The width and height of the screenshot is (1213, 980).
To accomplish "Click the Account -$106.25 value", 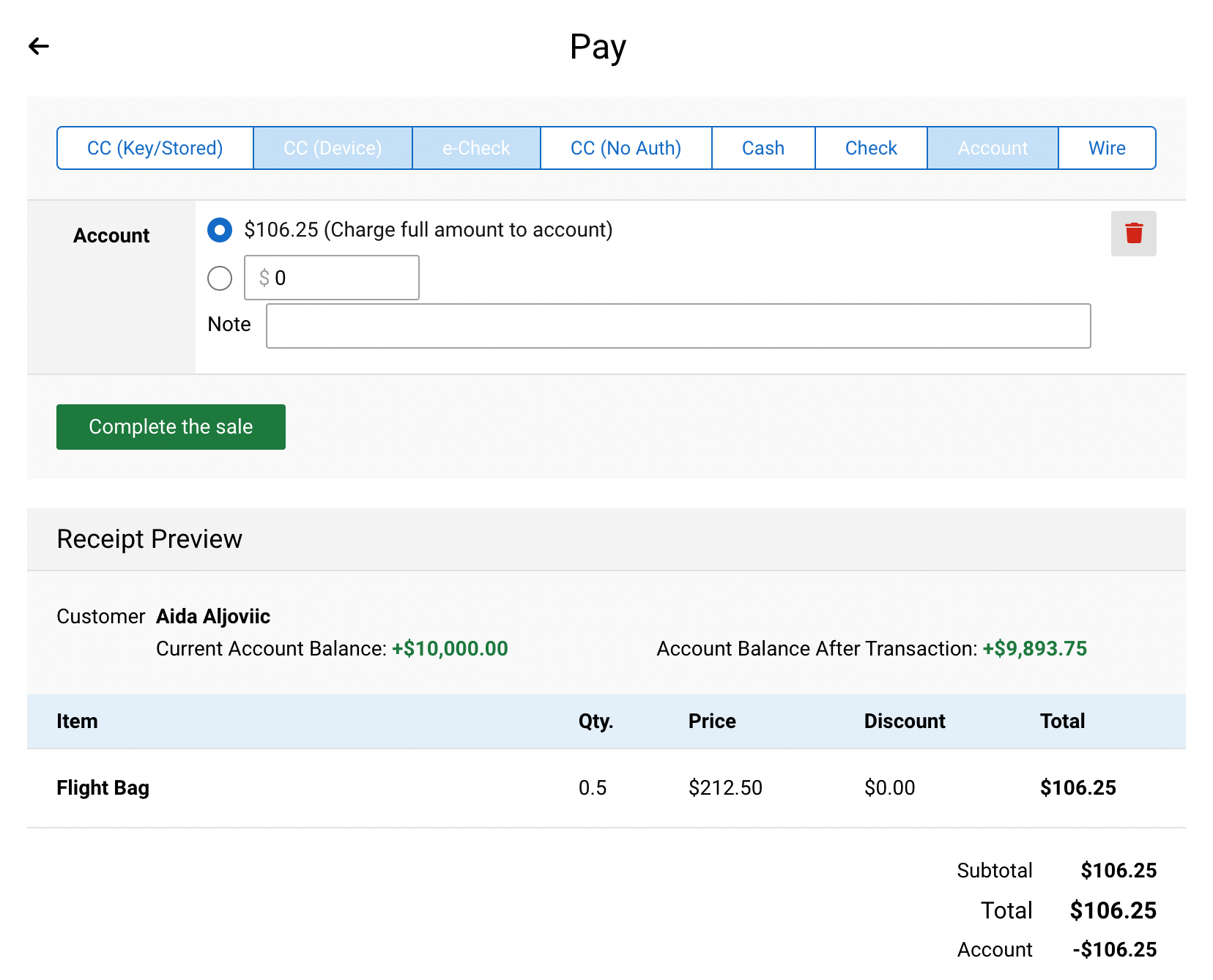I will pyautogui.click(x=1115, y=950).
